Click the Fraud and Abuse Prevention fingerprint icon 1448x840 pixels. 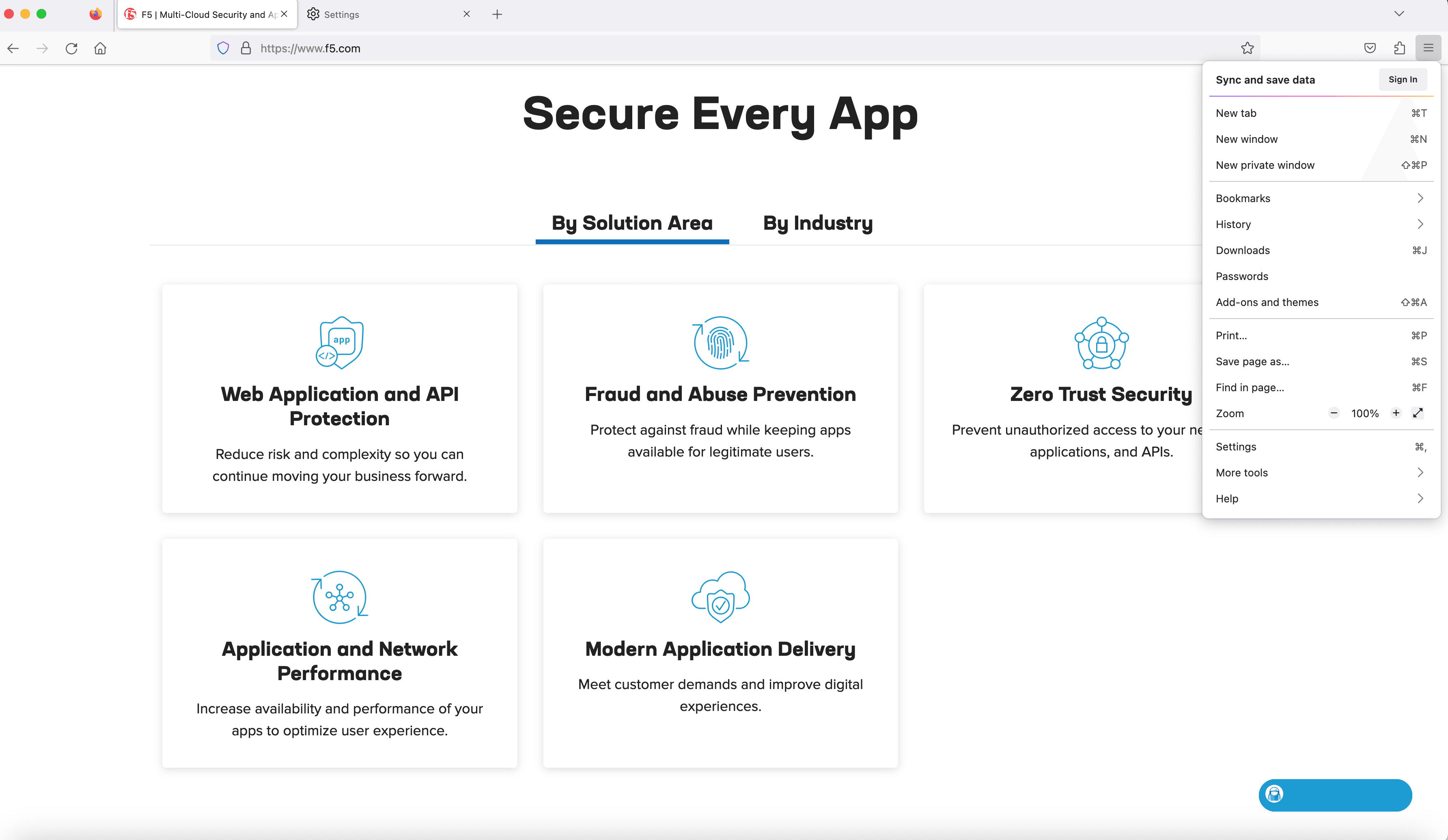[x=721, y=342]
